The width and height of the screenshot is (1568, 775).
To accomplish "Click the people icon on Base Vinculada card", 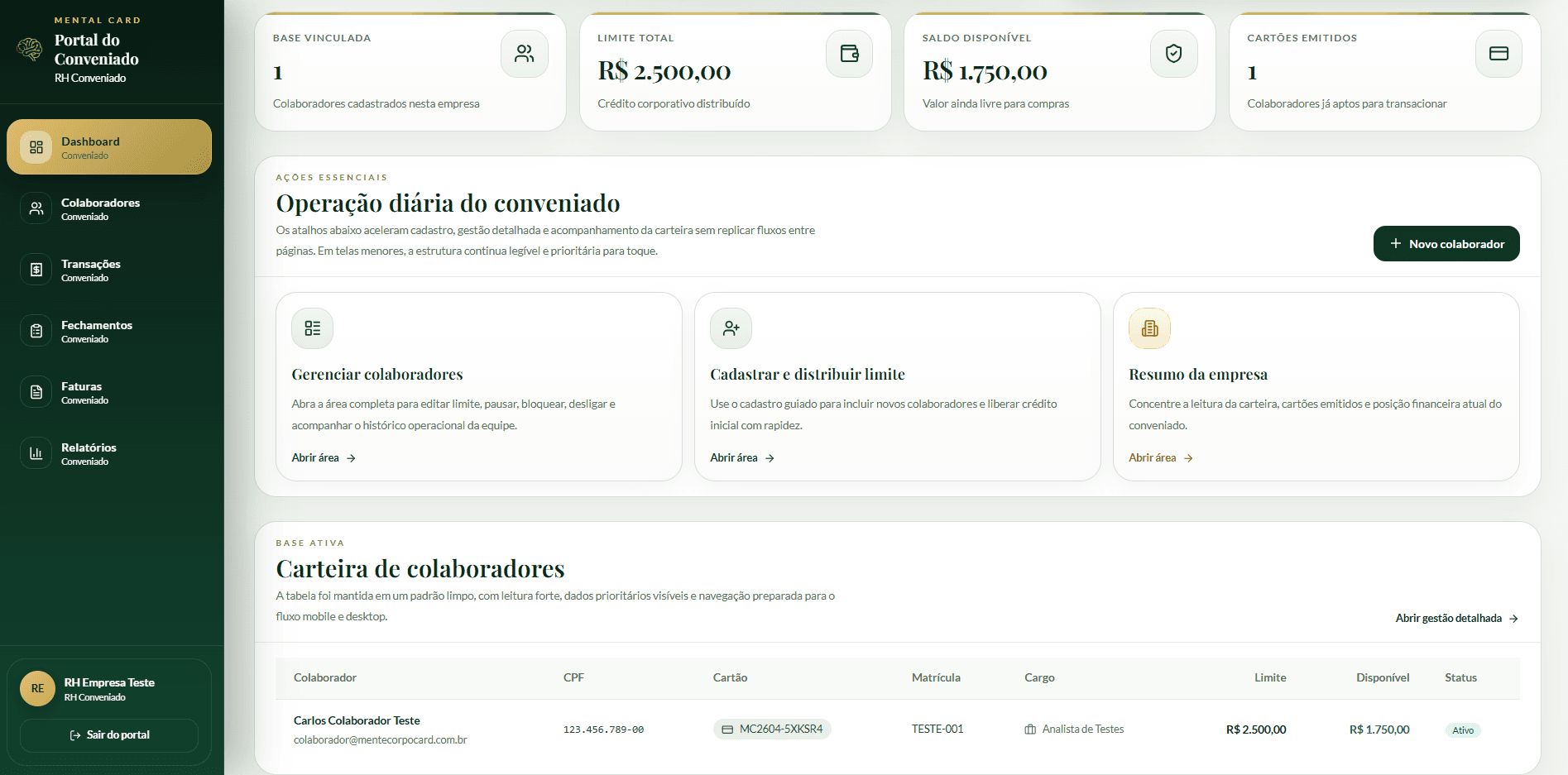I will [524, 54].
